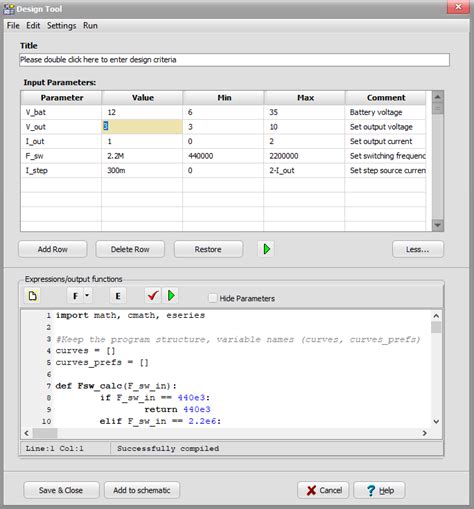Click the Min column header
474x509 pixels.
pyautogui.click(x=224, y=98)
